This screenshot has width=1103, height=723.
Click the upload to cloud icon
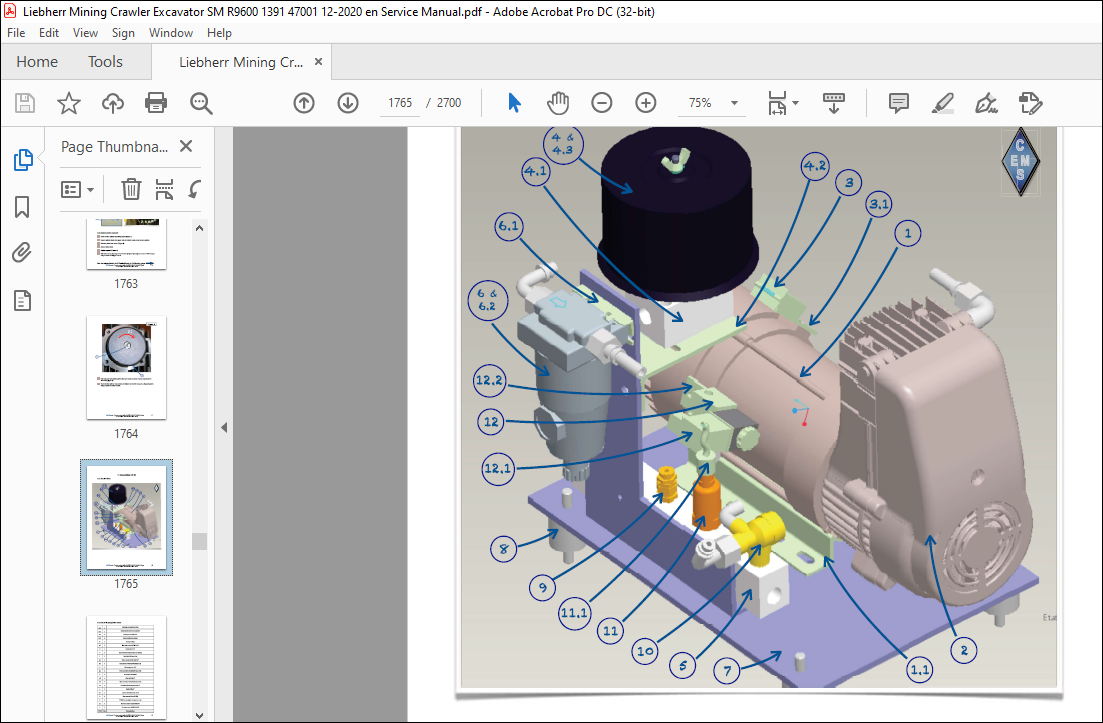coord(113,103)
